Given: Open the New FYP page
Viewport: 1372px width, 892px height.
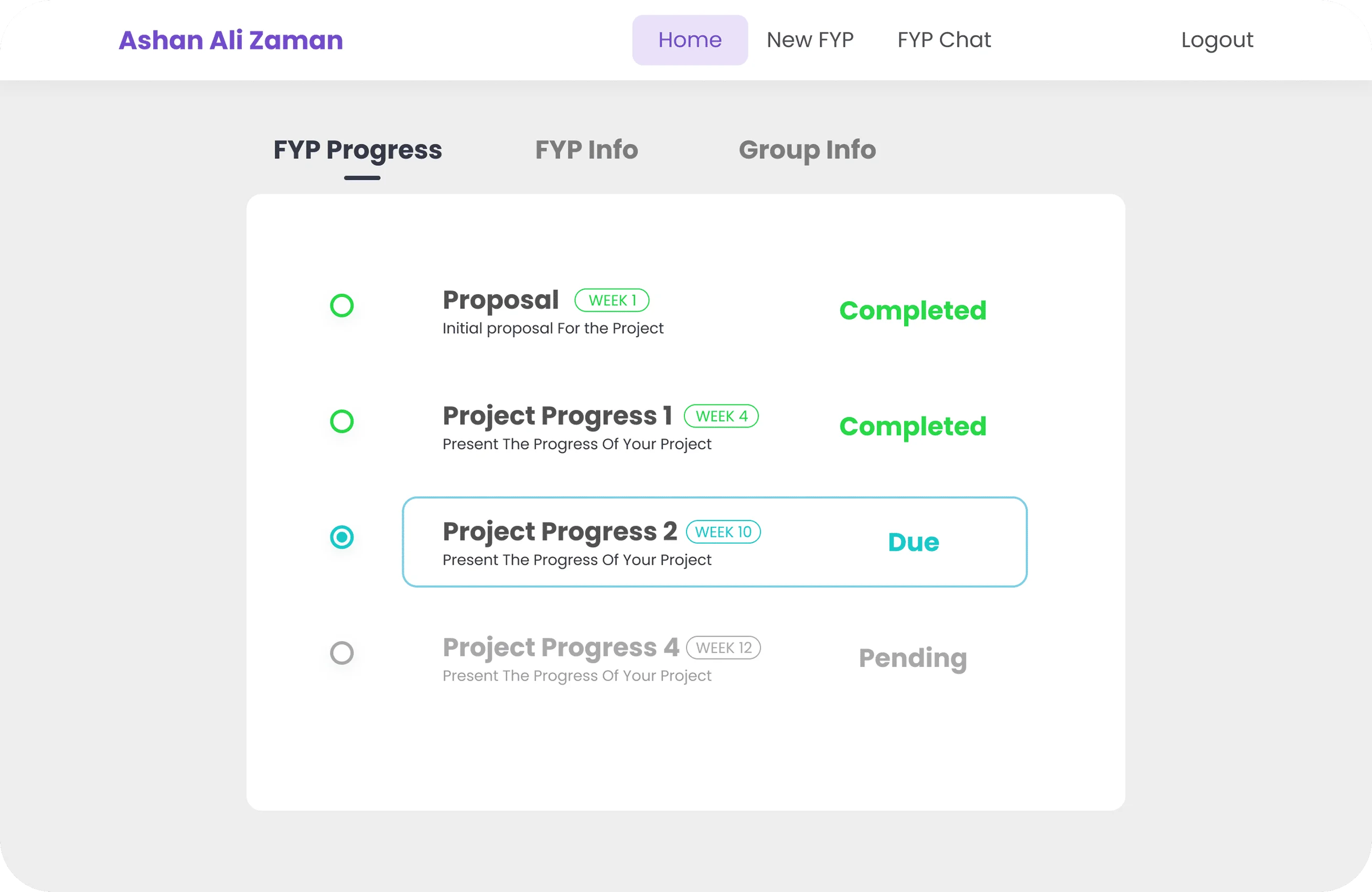Looking at the screenshot, I should coord(809,39).
